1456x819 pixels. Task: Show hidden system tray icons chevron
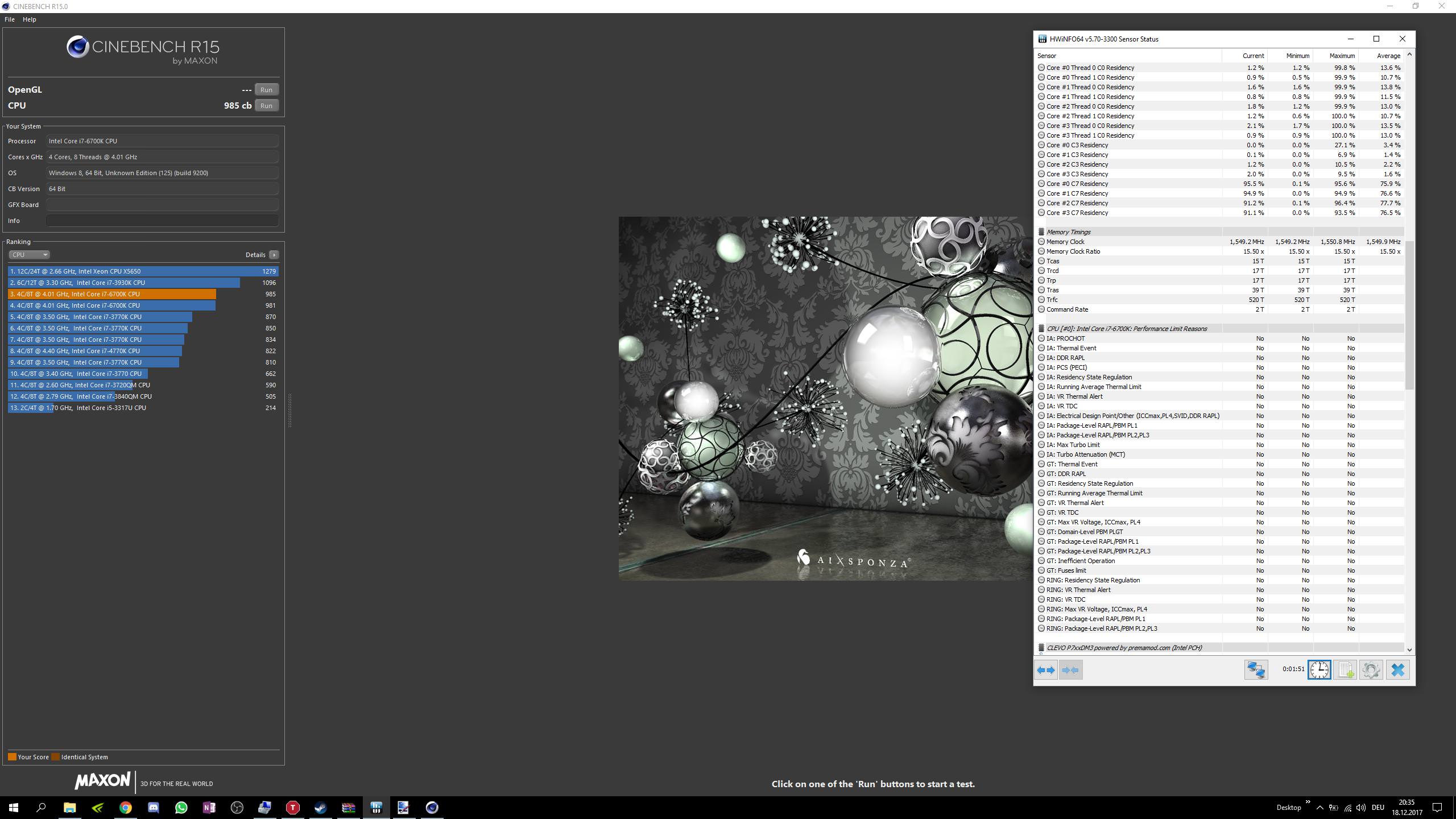tap(1319, 808)
